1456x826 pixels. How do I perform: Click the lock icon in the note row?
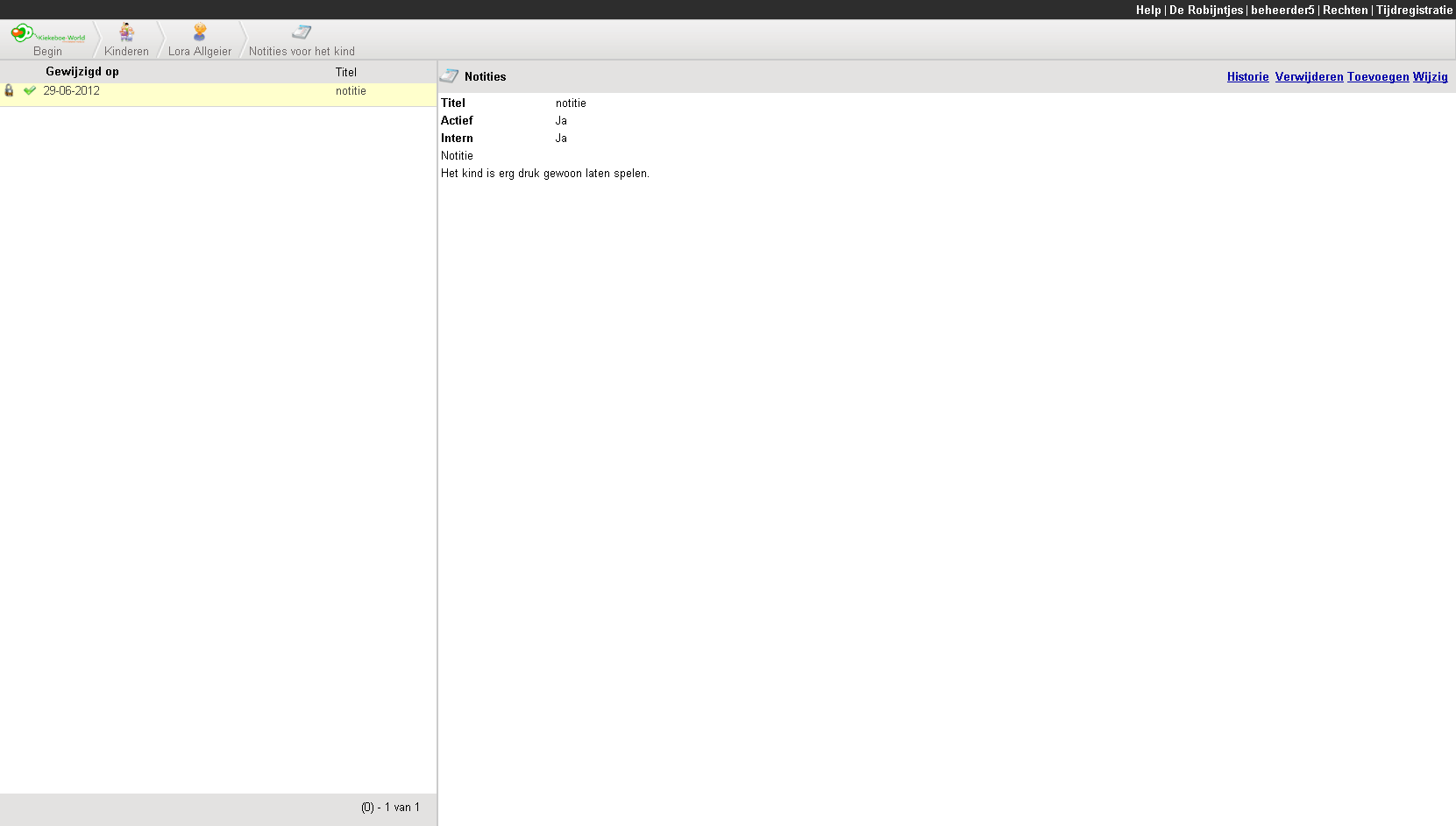(x=10, y=90)
